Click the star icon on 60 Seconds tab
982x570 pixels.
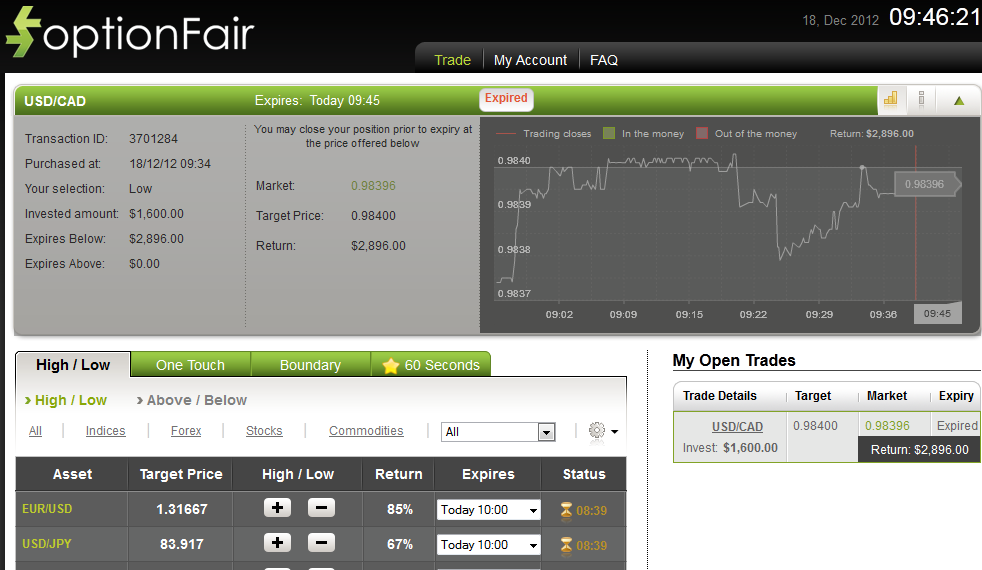coord(391,366)
